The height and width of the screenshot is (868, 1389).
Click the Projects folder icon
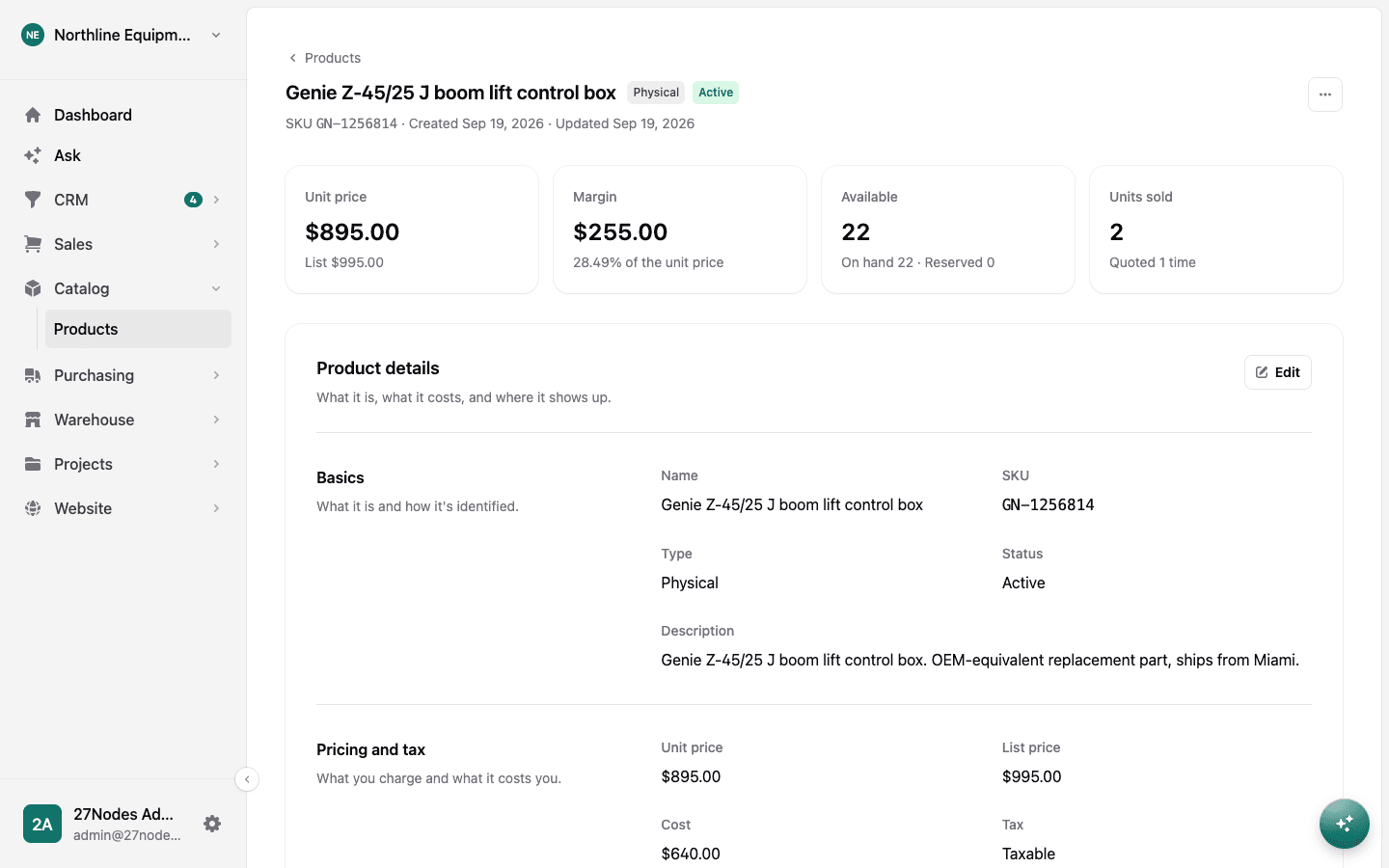[33, 464]
